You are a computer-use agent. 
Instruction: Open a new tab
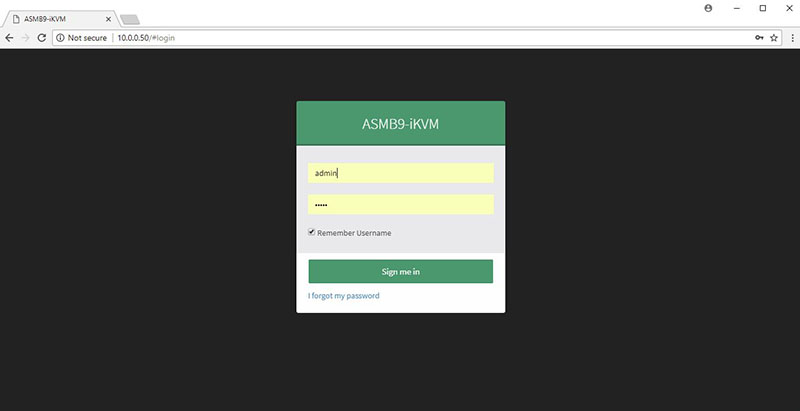tap(130, 19)
